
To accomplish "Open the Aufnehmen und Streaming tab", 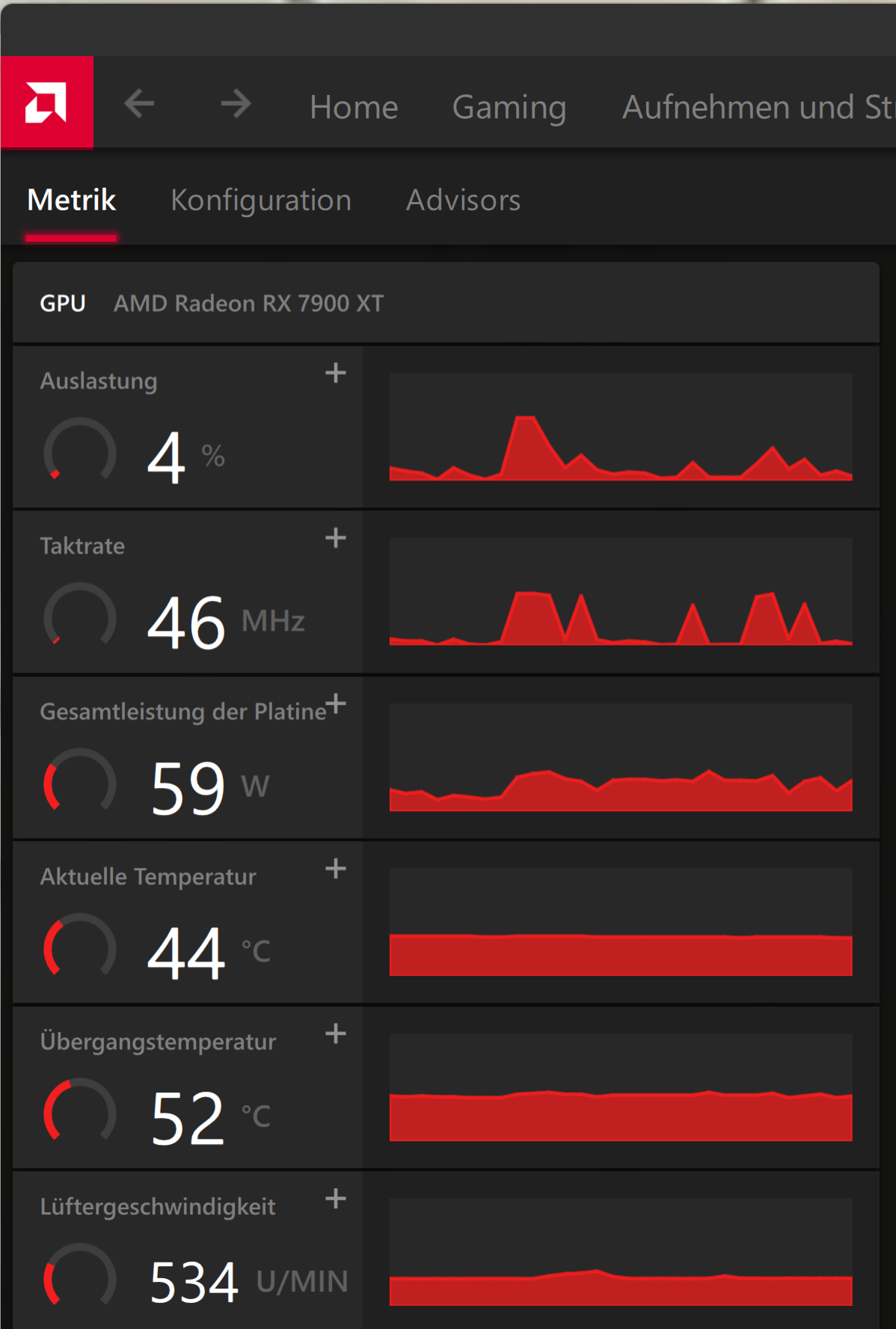I will pyautogui.click(x=758, y=107).
